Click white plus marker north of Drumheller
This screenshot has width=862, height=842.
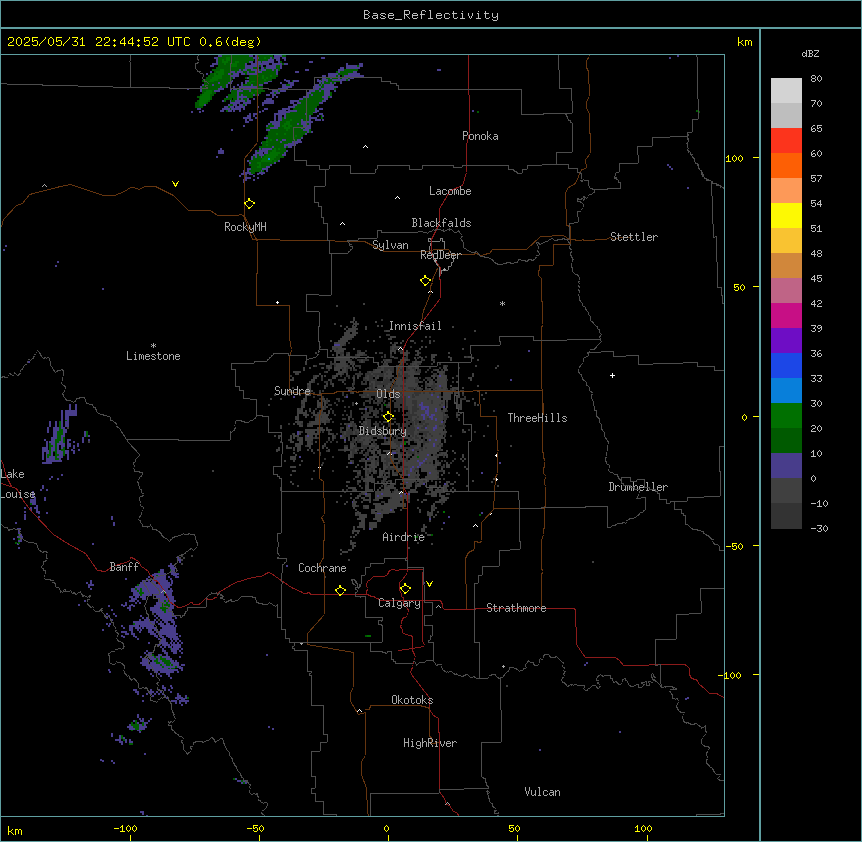coord(612,375)
